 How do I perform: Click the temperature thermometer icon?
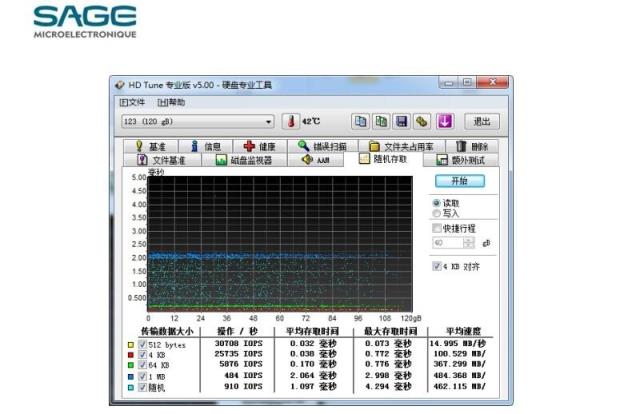click(291, 121)
